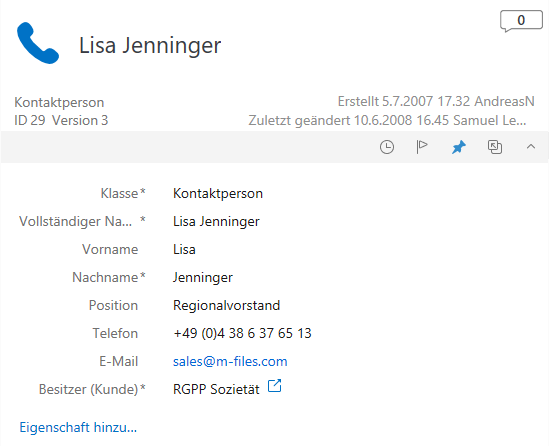Toggle the blue pin icon
The image size is (549, 446).
pyautogui.click(x=459, y=147)
